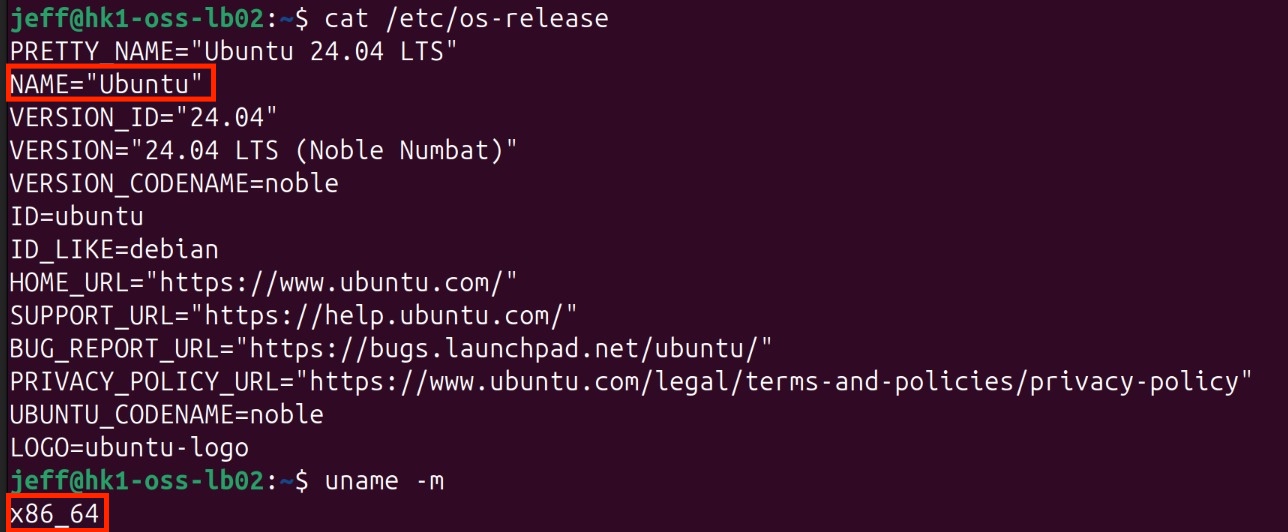Click the highlighted NAME="Ubuntu" box
Image resolution: width=1288 pixels, height=532 pixels.
click(x=112, y=85)
